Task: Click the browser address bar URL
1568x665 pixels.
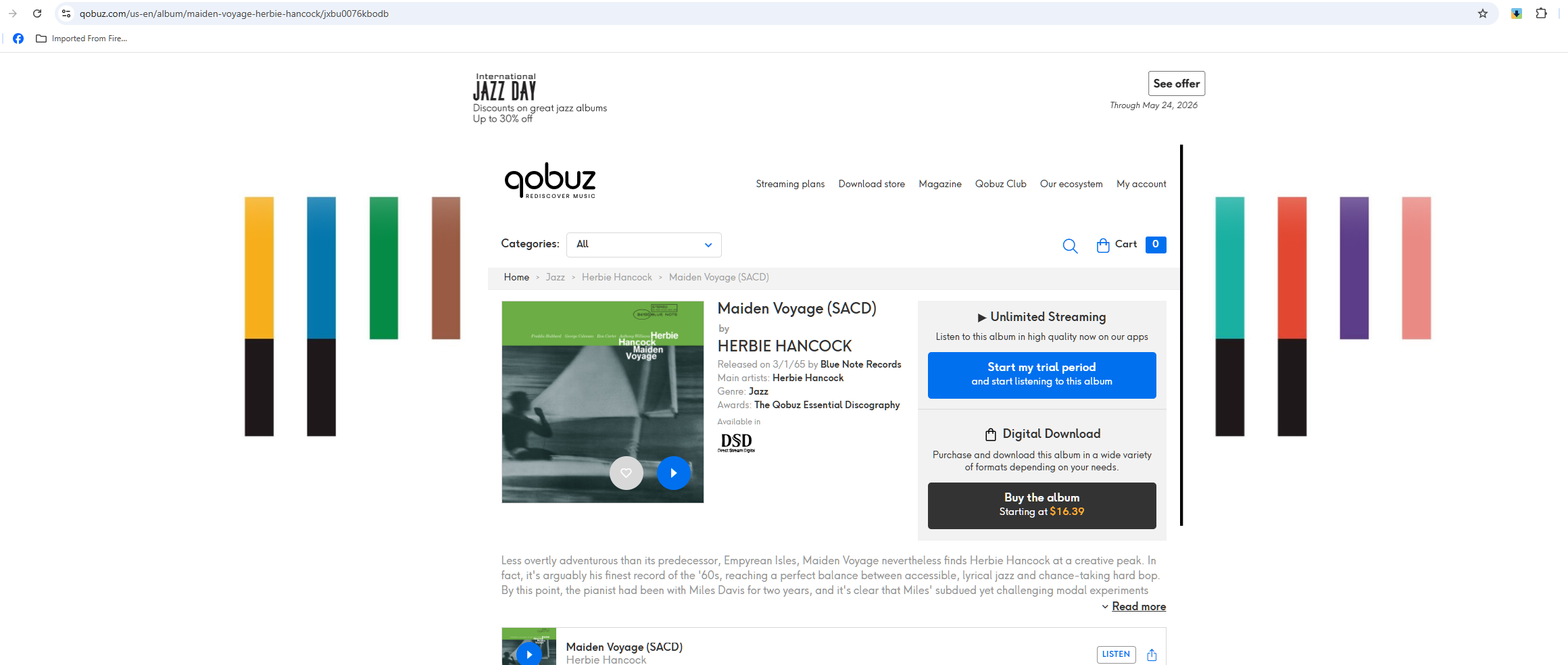Action: 234,14
